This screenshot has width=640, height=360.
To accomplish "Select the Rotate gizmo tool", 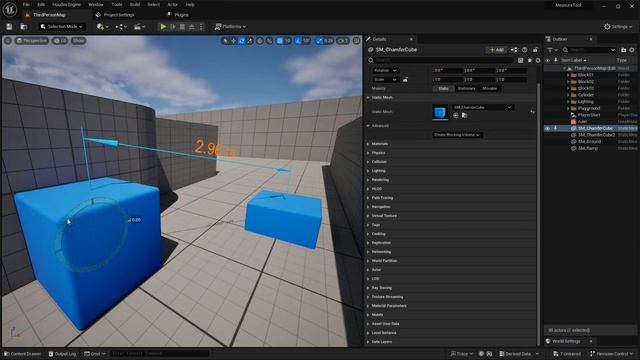I will pos(242,41).
